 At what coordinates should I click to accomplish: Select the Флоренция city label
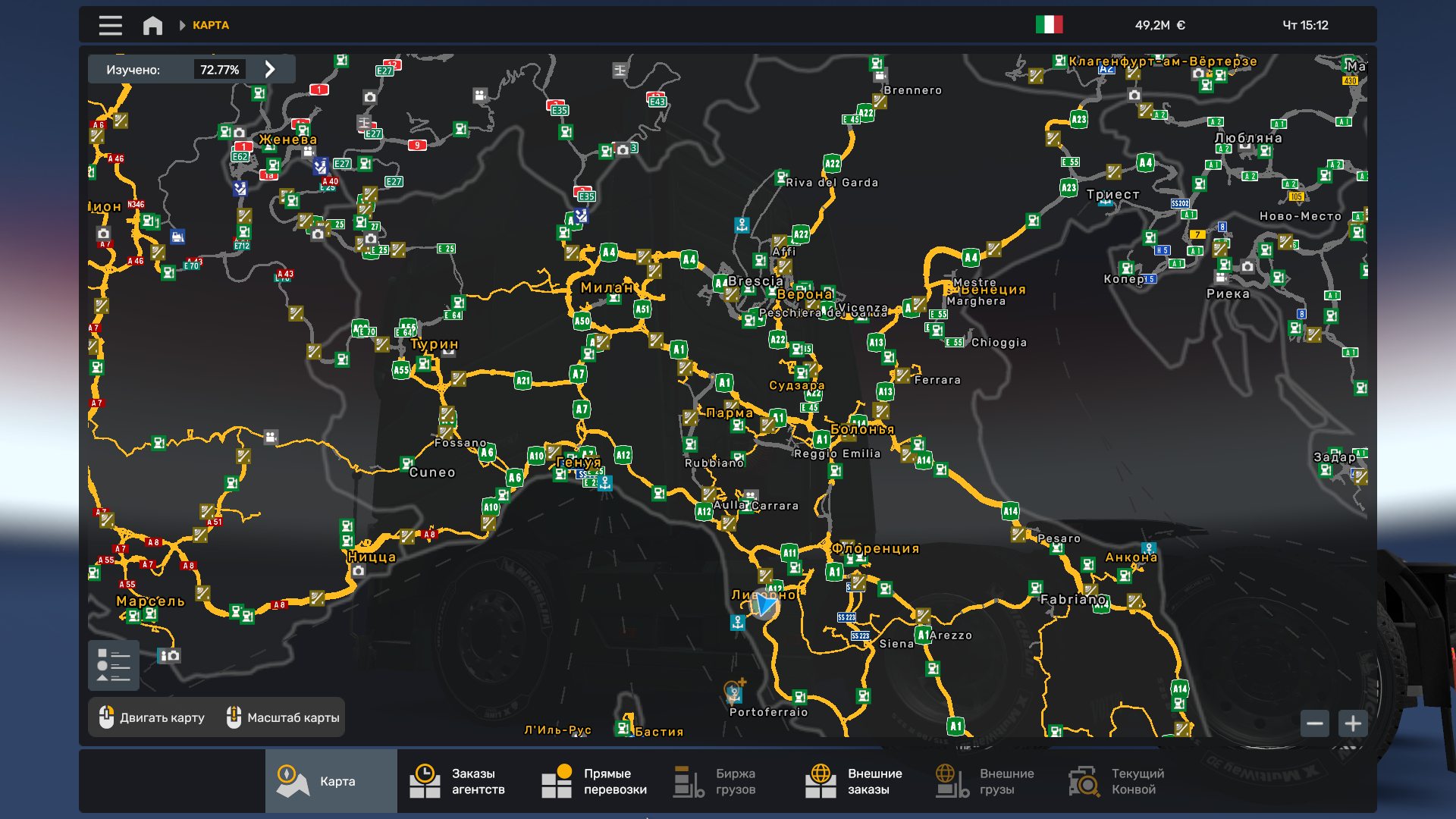[876, 548]
